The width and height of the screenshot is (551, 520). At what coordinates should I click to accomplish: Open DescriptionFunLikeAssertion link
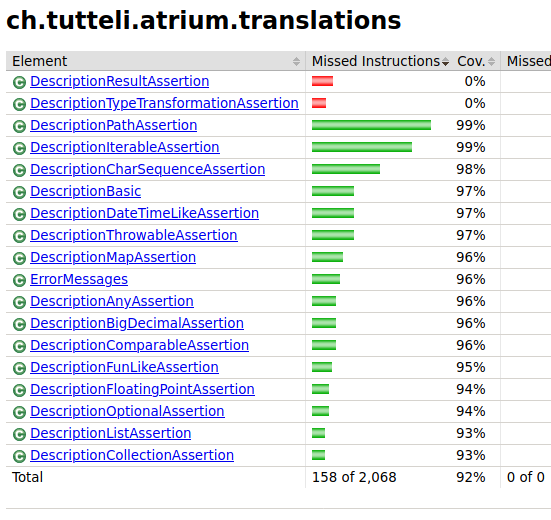124,367
